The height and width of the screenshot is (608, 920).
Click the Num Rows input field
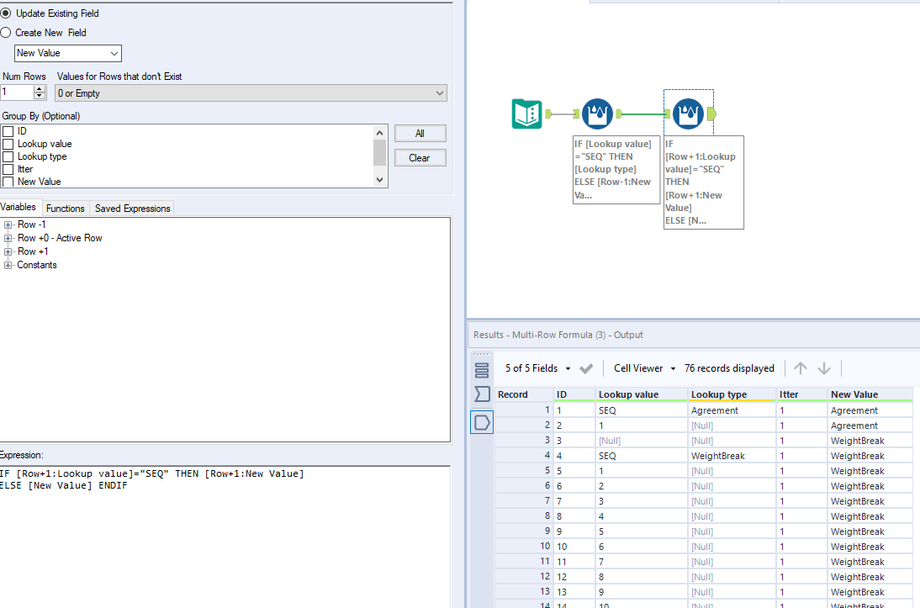point(17,93)
